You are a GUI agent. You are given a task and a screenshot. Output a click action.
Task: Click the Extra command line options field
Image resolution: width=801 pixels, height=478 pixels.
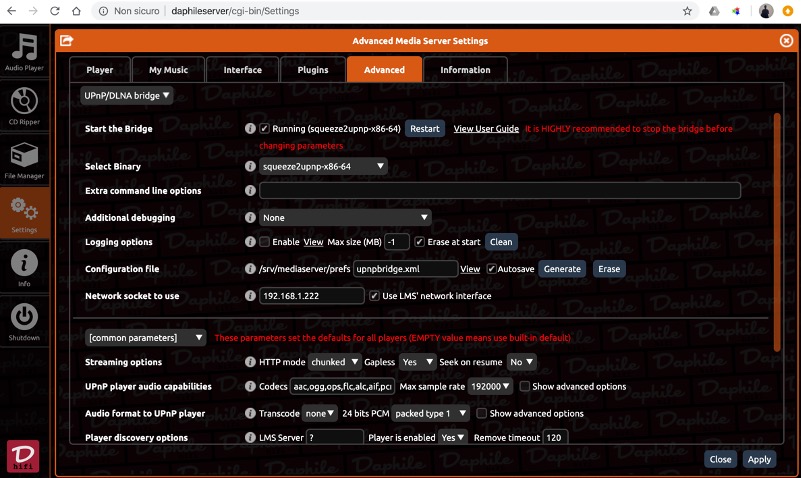pos(500,190)
